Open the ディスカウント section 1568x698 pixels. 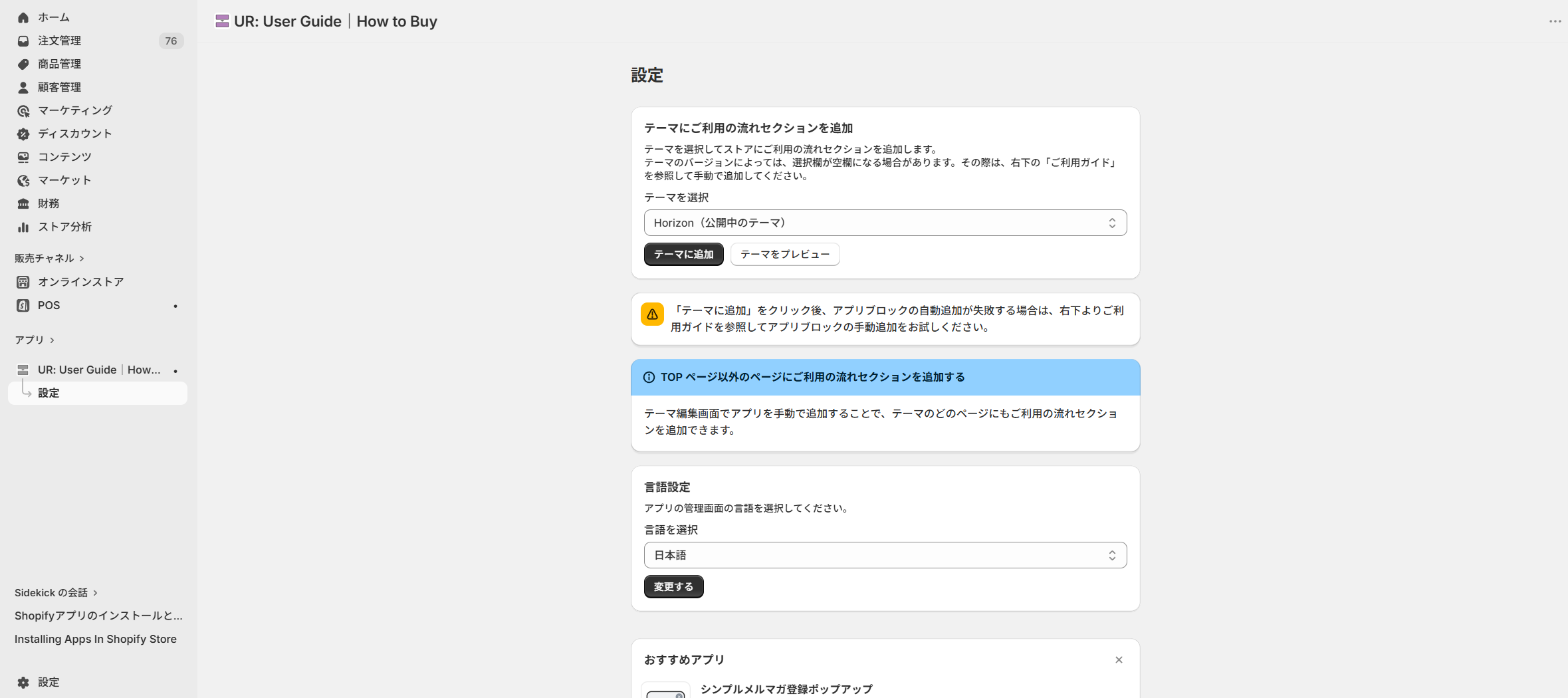click(74, 134)
